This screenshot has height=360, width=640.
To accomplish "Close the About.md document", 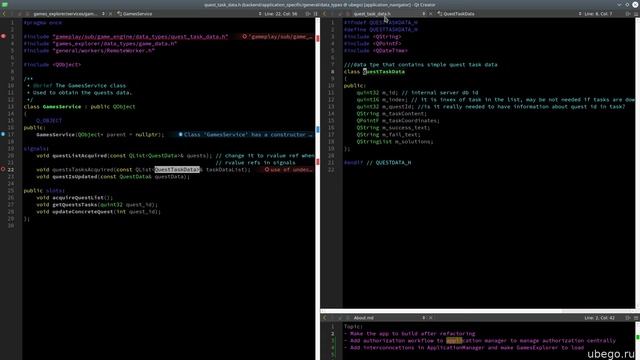I will 431,318.
